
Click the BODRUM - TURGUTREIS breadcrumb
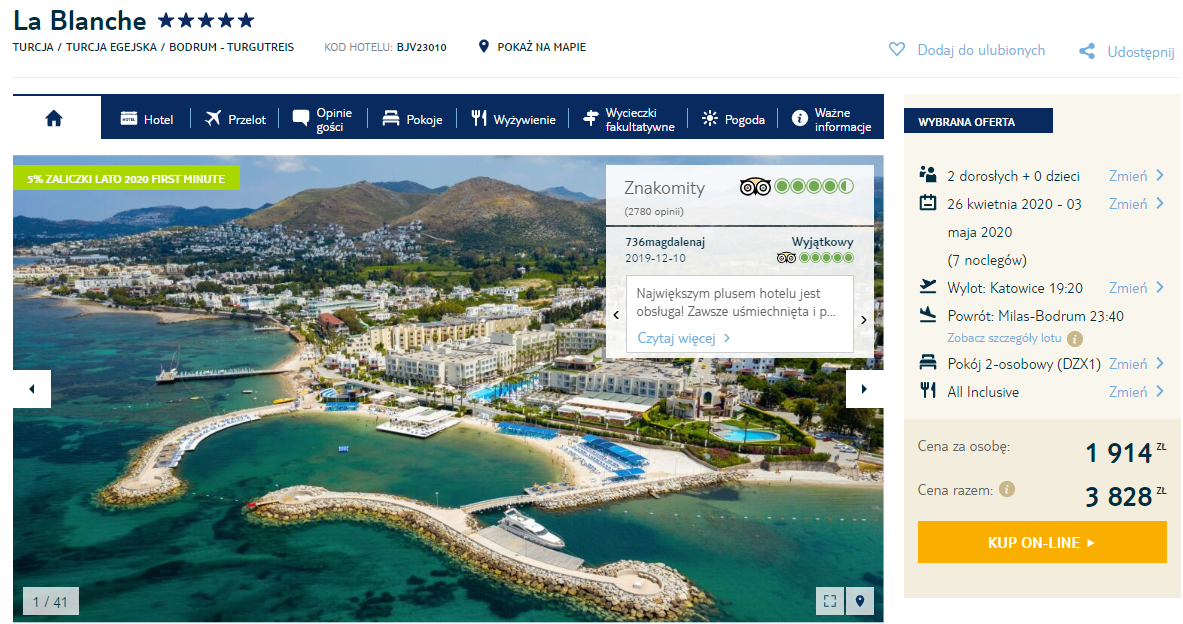pos(232,47)
